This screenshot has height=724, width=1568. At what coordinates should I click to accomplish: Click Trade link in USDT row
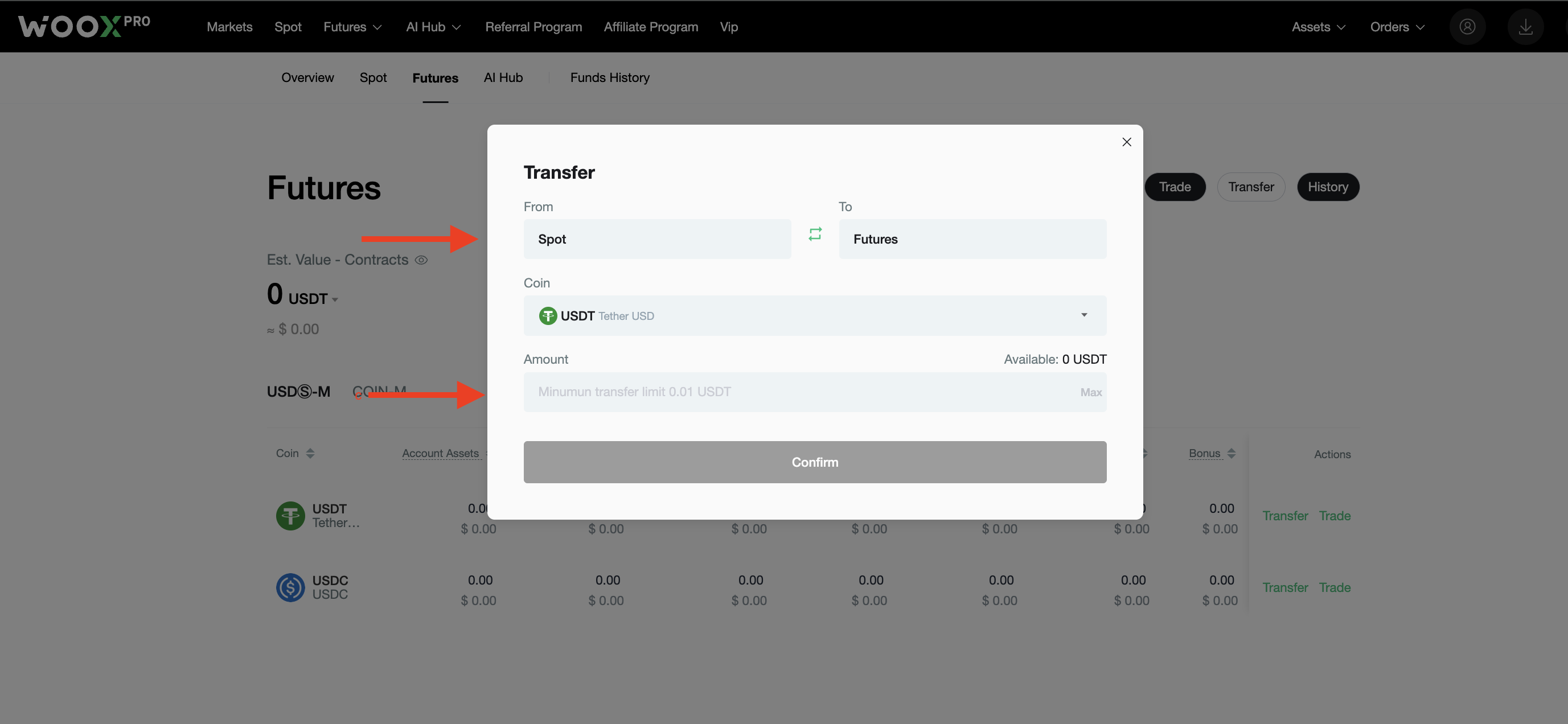(x=1335, y=516)
